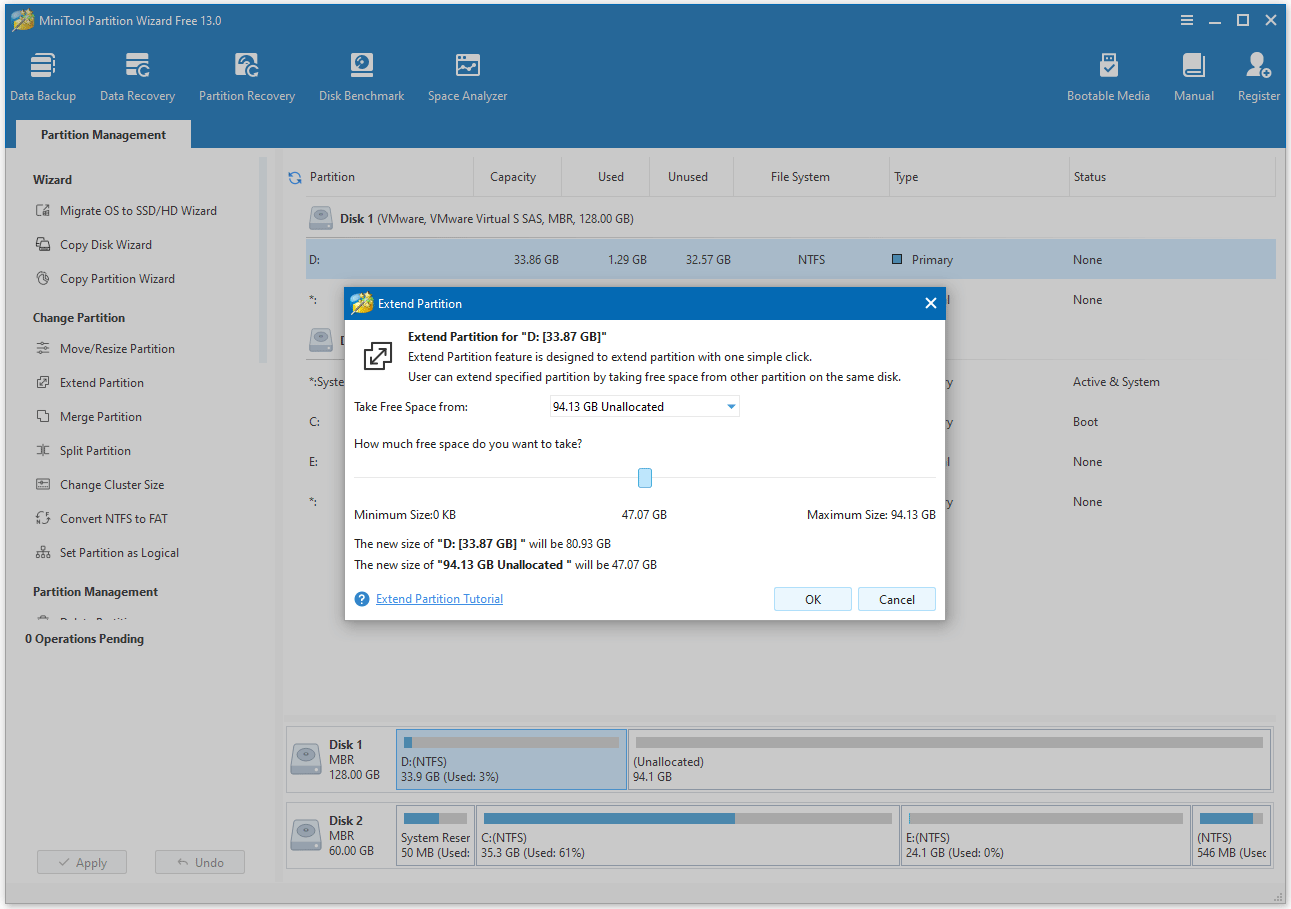Create Bootable Media
Viewport: 1291px width, 909px height.
click(x=1108, y=75)
